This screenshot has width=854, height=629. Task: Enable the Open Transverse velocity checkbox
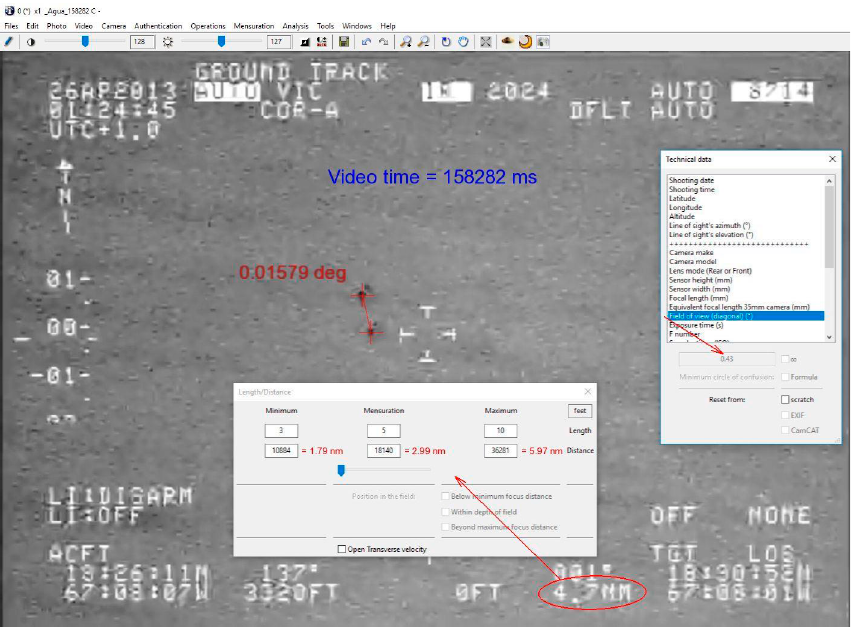click(342, 549)
